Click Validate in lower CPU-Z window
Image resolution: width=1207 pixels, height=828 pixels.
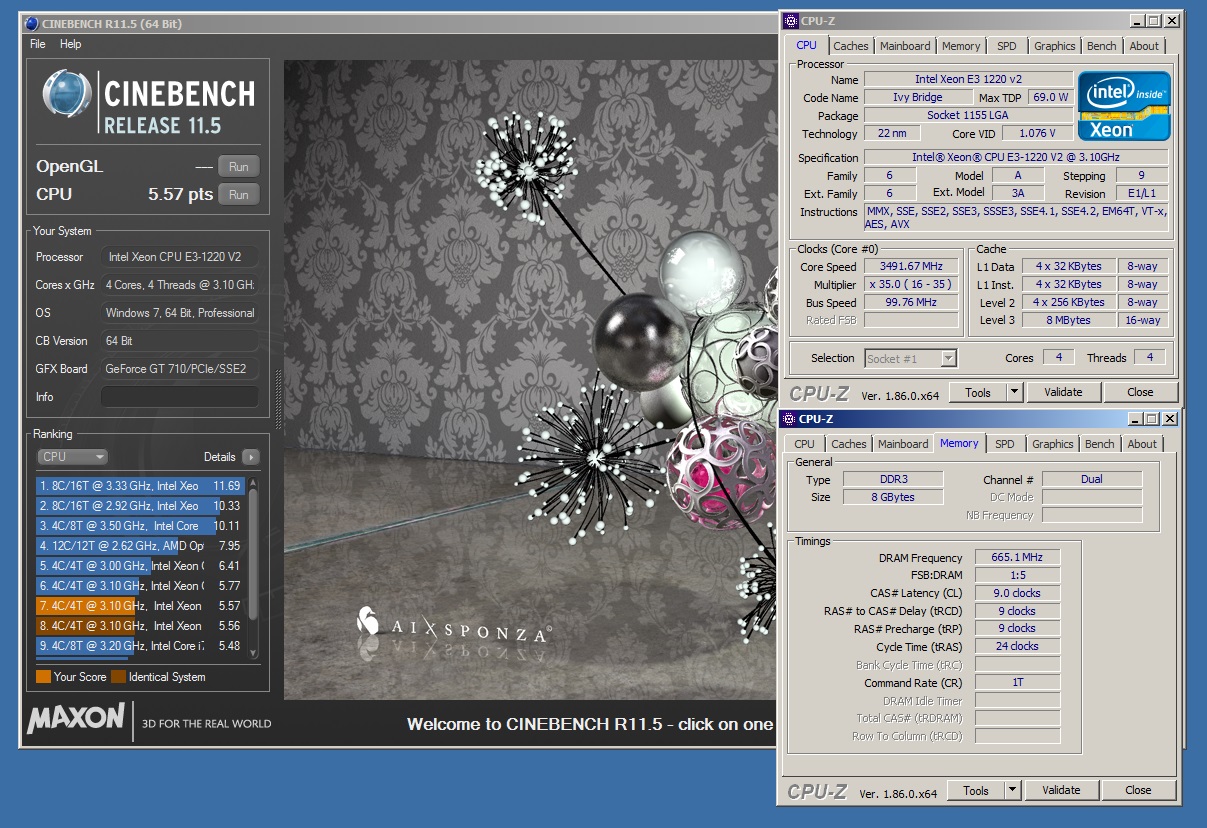[1061, 790]
